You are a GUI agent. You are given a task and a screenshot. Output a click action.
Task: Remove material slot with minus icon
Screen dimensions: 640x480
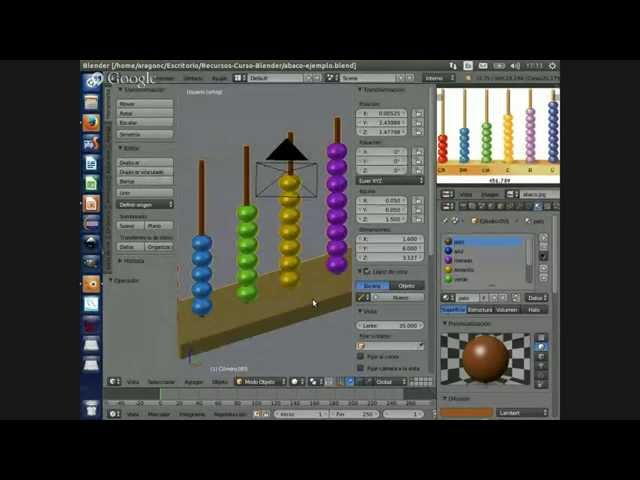coord(543,247)
